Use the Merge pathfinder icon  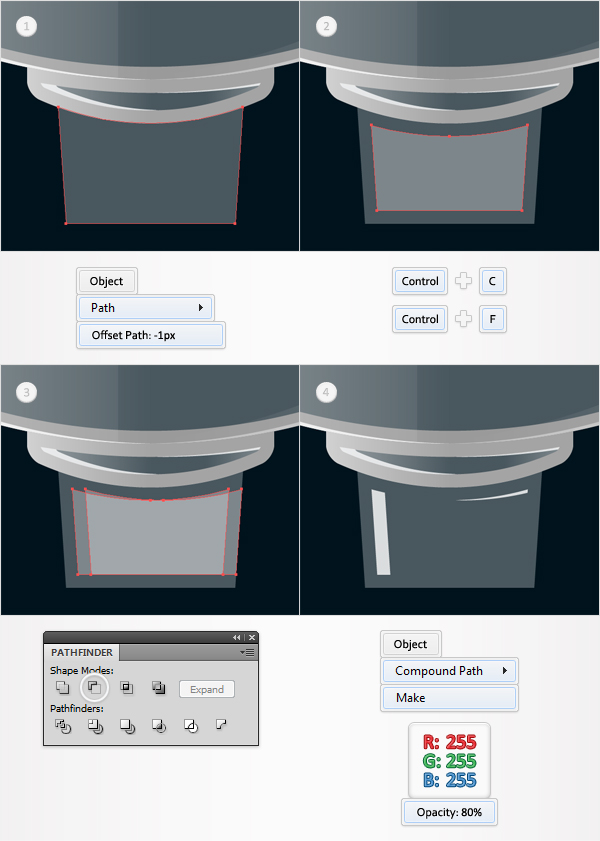point(127,726)
